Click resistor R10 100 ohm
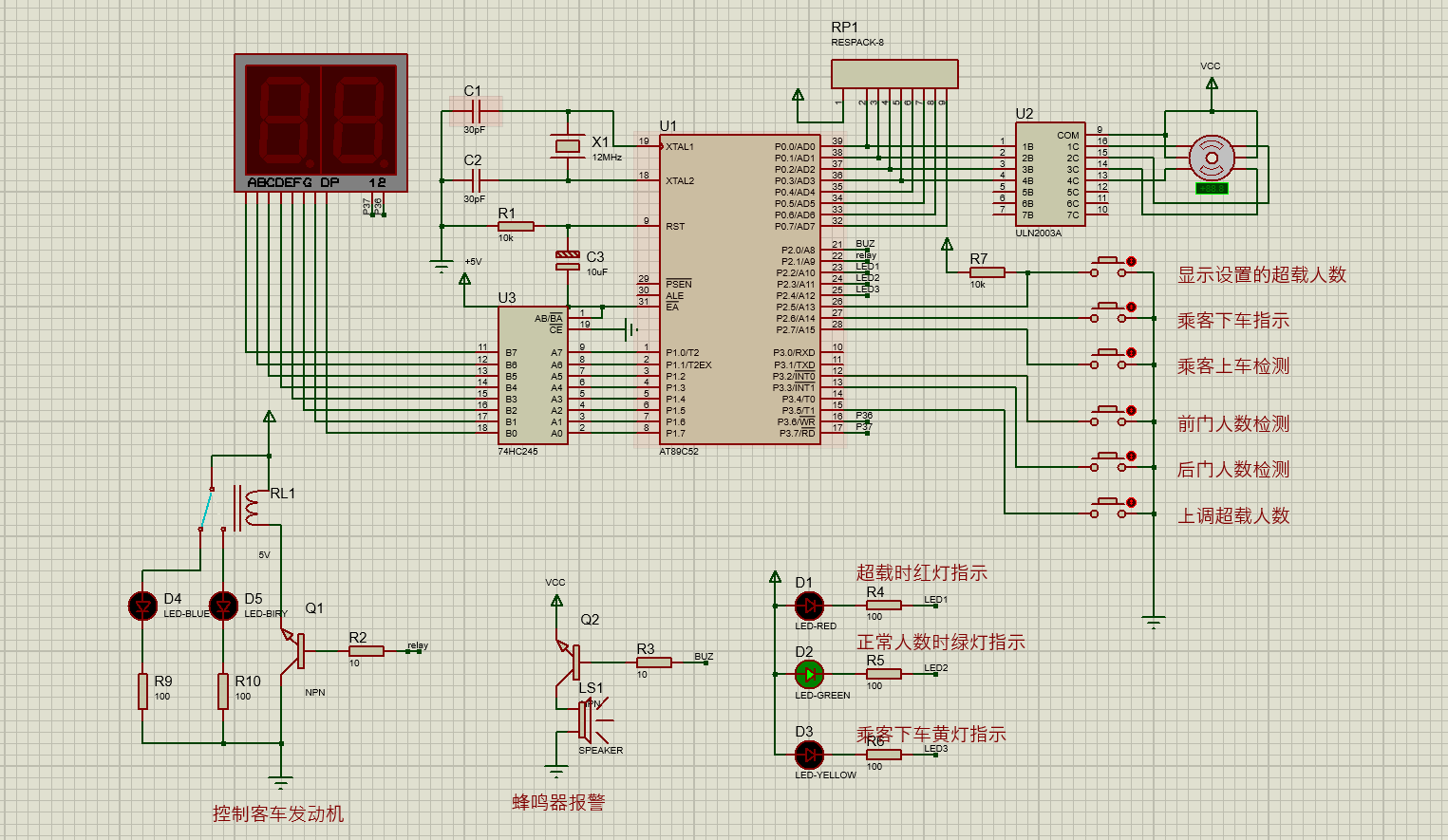The width and height of the screenshot is (1448, 840). 224,691
